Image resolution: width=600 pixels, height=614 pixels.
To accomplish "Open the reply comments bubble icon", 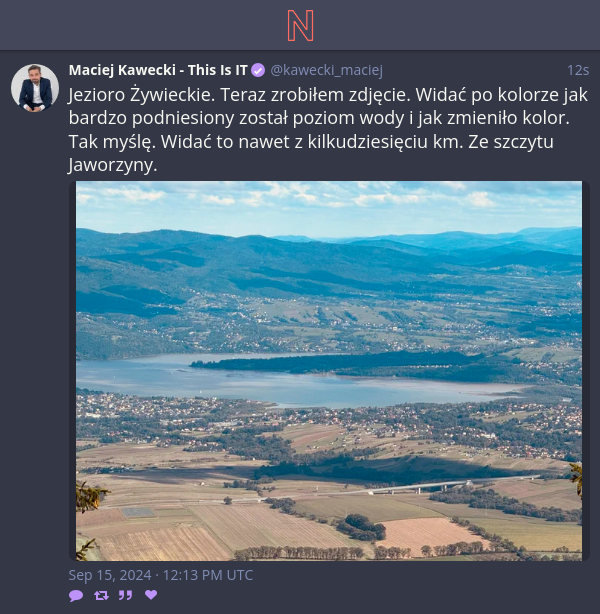I will click(76, 596).
